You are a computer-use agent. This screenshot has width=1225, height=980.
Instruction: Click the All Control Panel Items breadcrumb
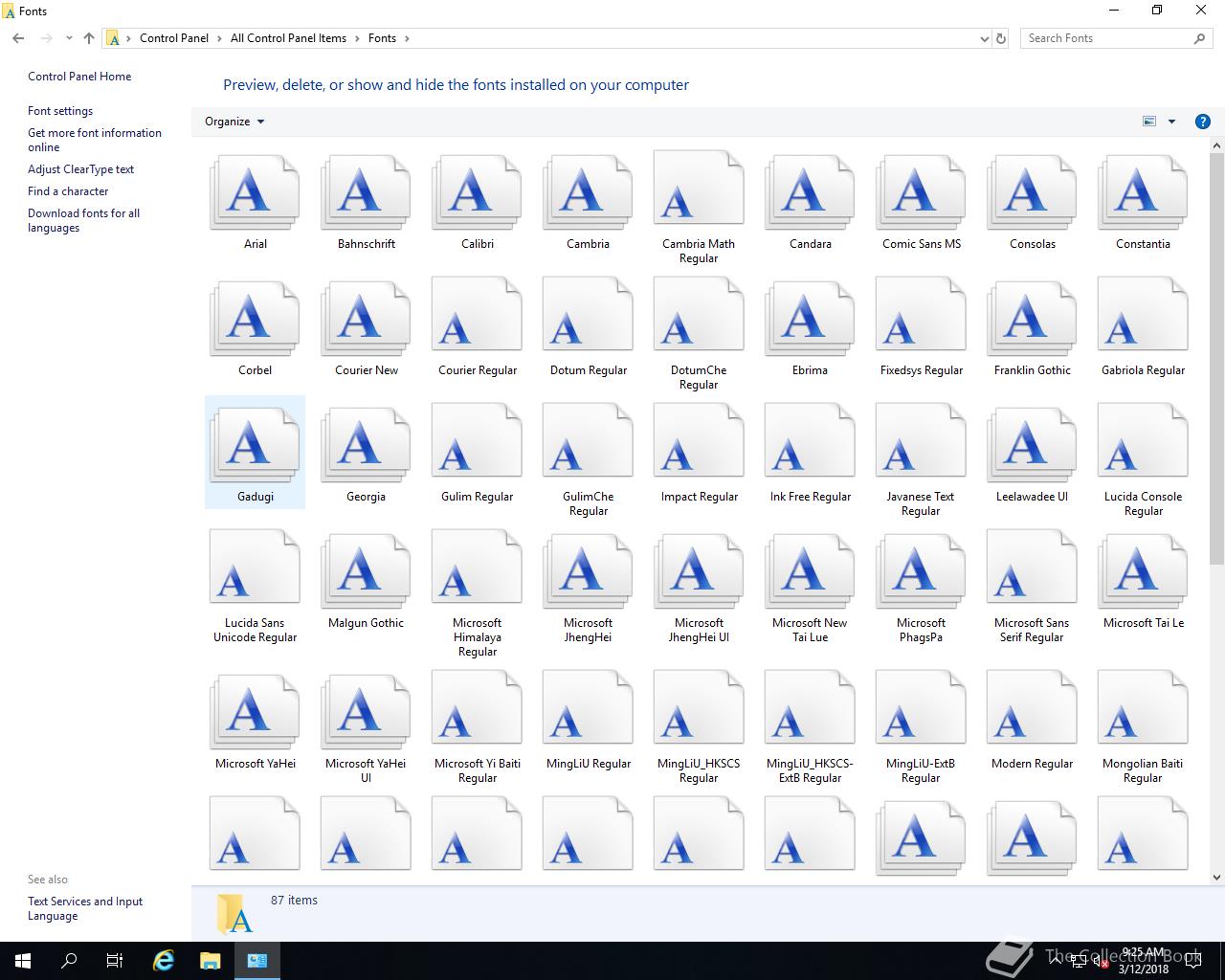point(288,38)
